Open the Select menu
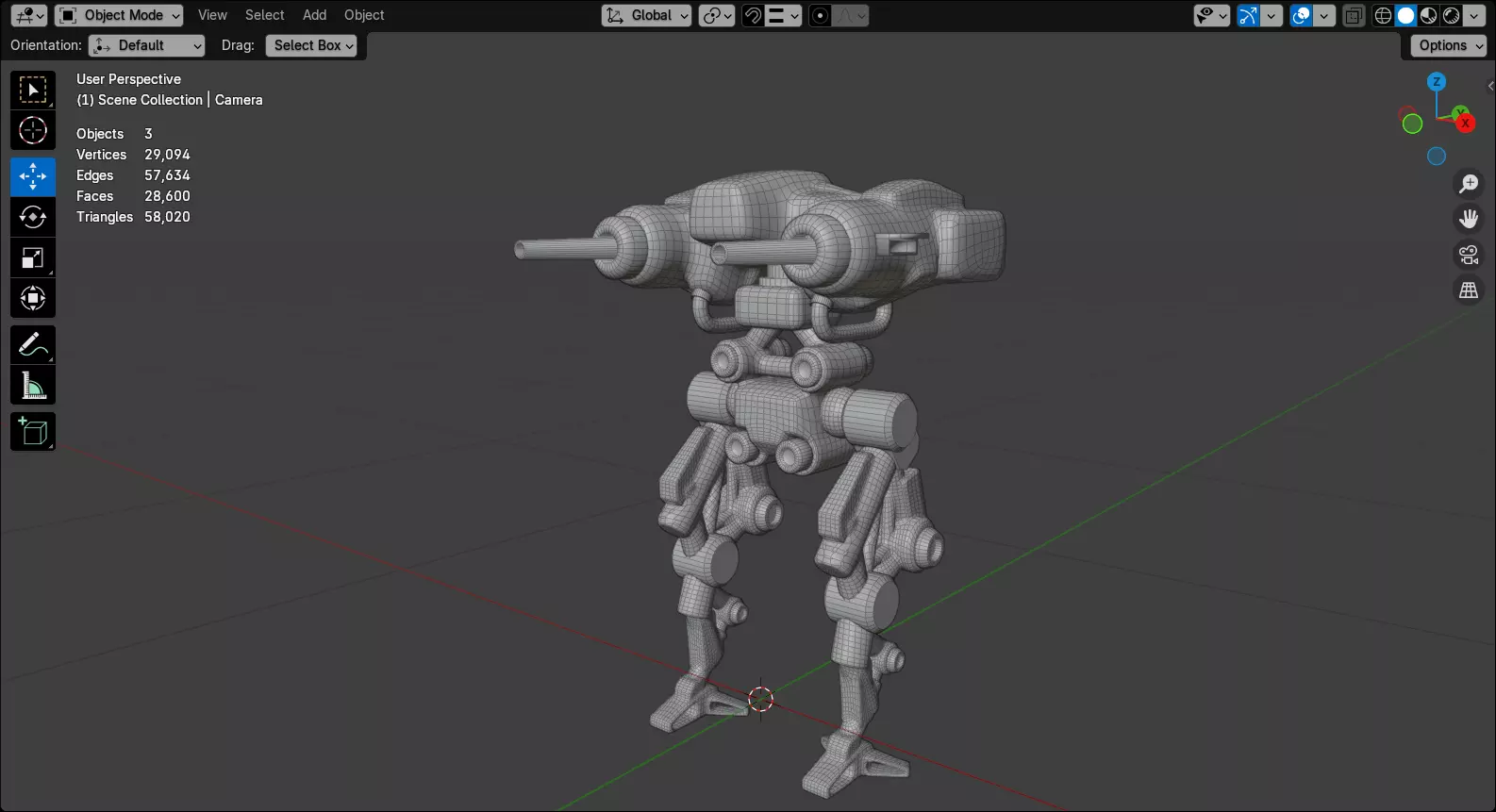 [x=264, y=15]
